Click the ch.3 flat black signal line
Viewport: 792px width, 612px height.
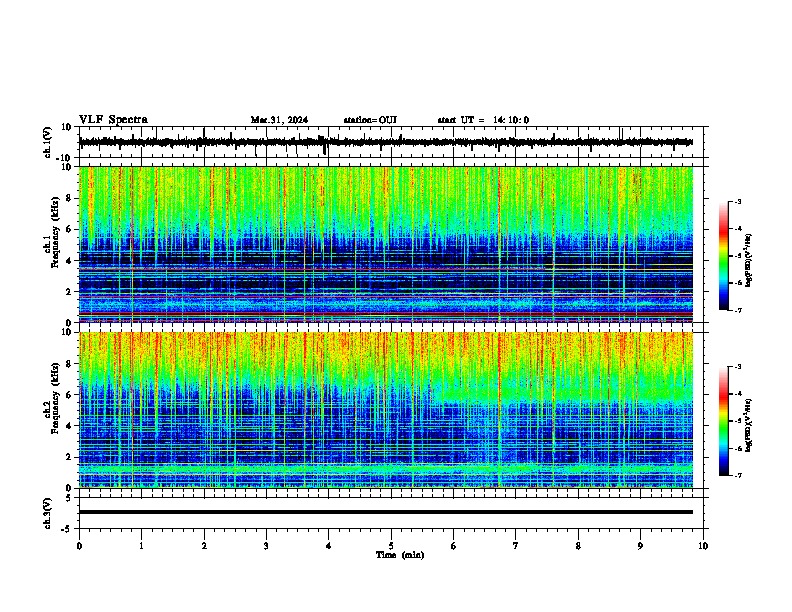click(386, 512)
